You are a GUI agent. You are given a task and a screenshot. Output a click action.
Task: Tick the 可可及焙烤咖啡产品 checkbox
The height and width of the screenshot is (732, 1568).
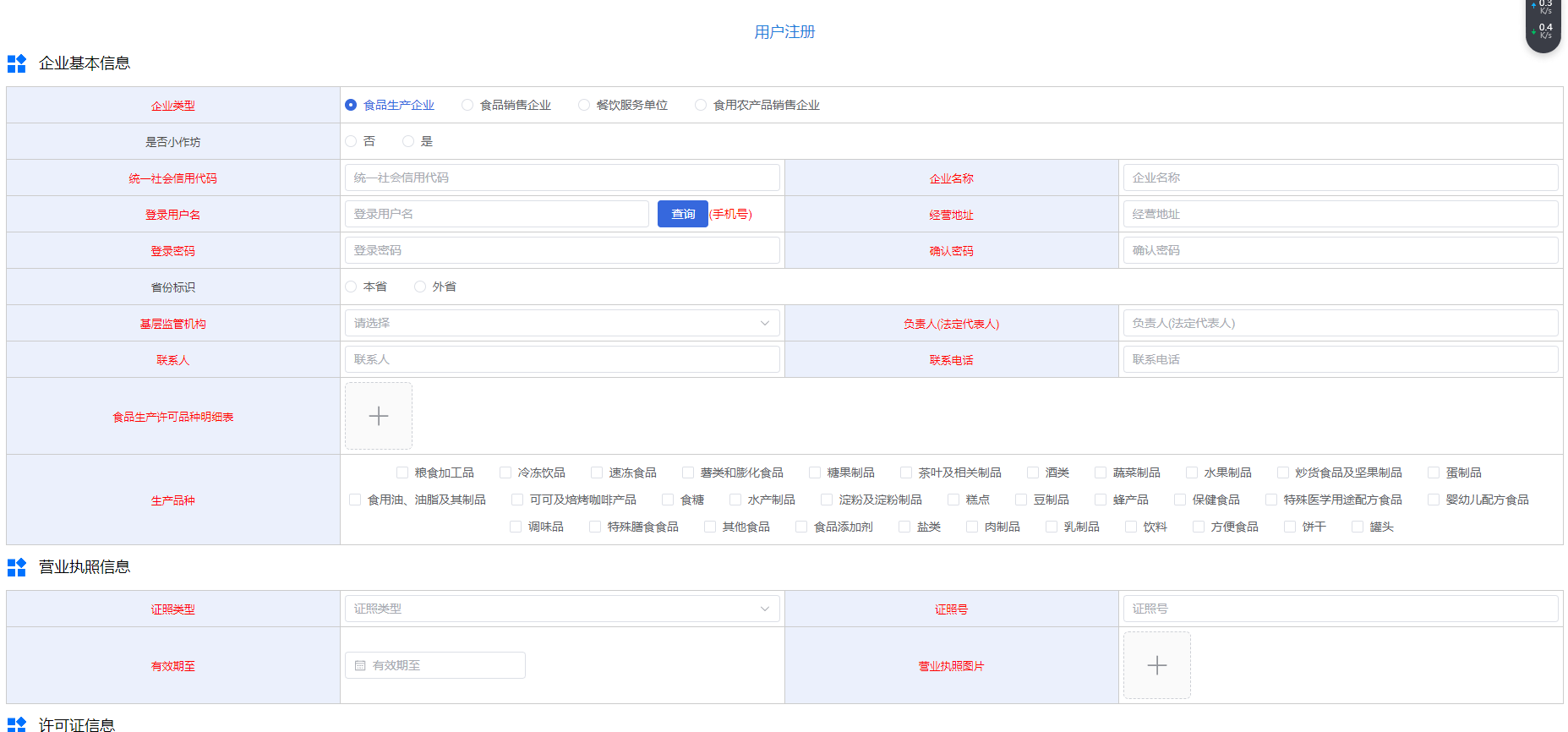[x=517, y=500]
